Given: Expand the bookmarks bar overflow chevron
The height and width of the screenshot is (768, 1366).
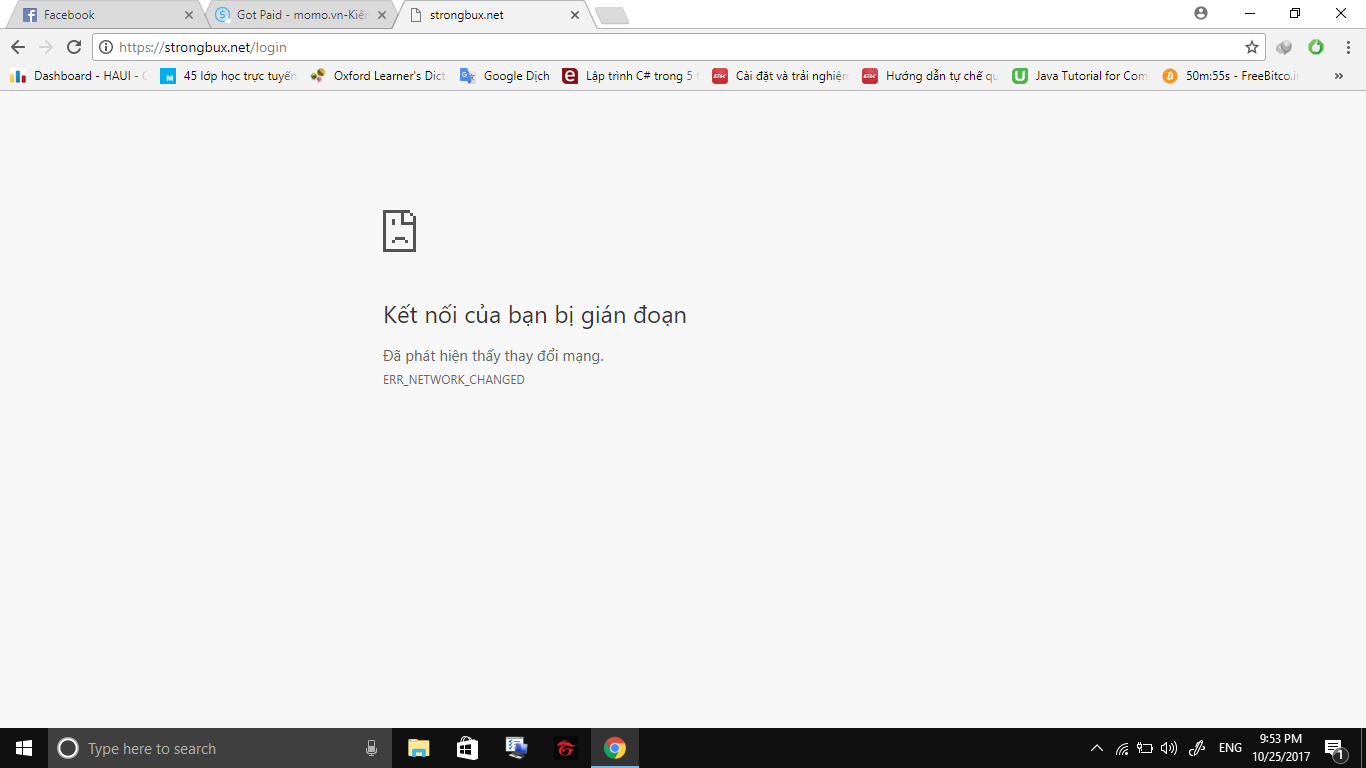Looking at the screenshot, I should click(x=1339, y=76).
